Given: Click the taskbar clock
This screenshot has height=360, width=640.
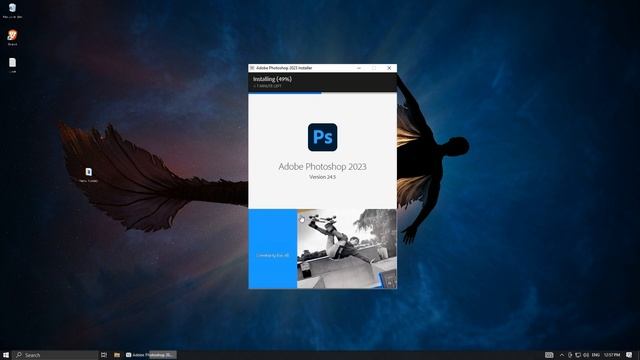Looking at the screenshot, I should 612,355.
